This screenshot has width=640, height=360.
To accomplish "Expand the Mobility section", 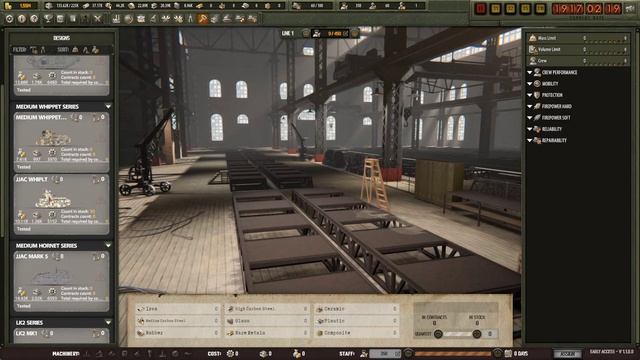I will (x=530, y=84).
